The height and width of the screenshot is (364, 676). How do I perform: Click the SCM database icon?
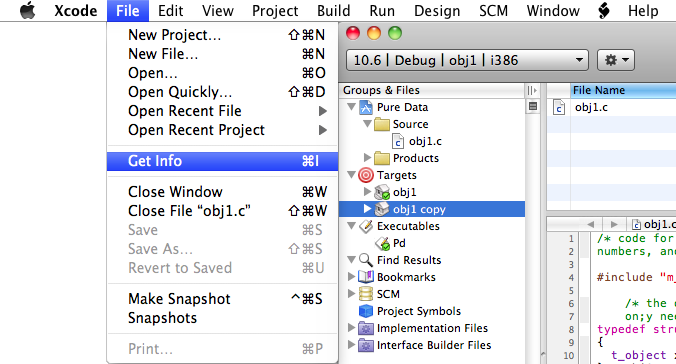point(366,294)
